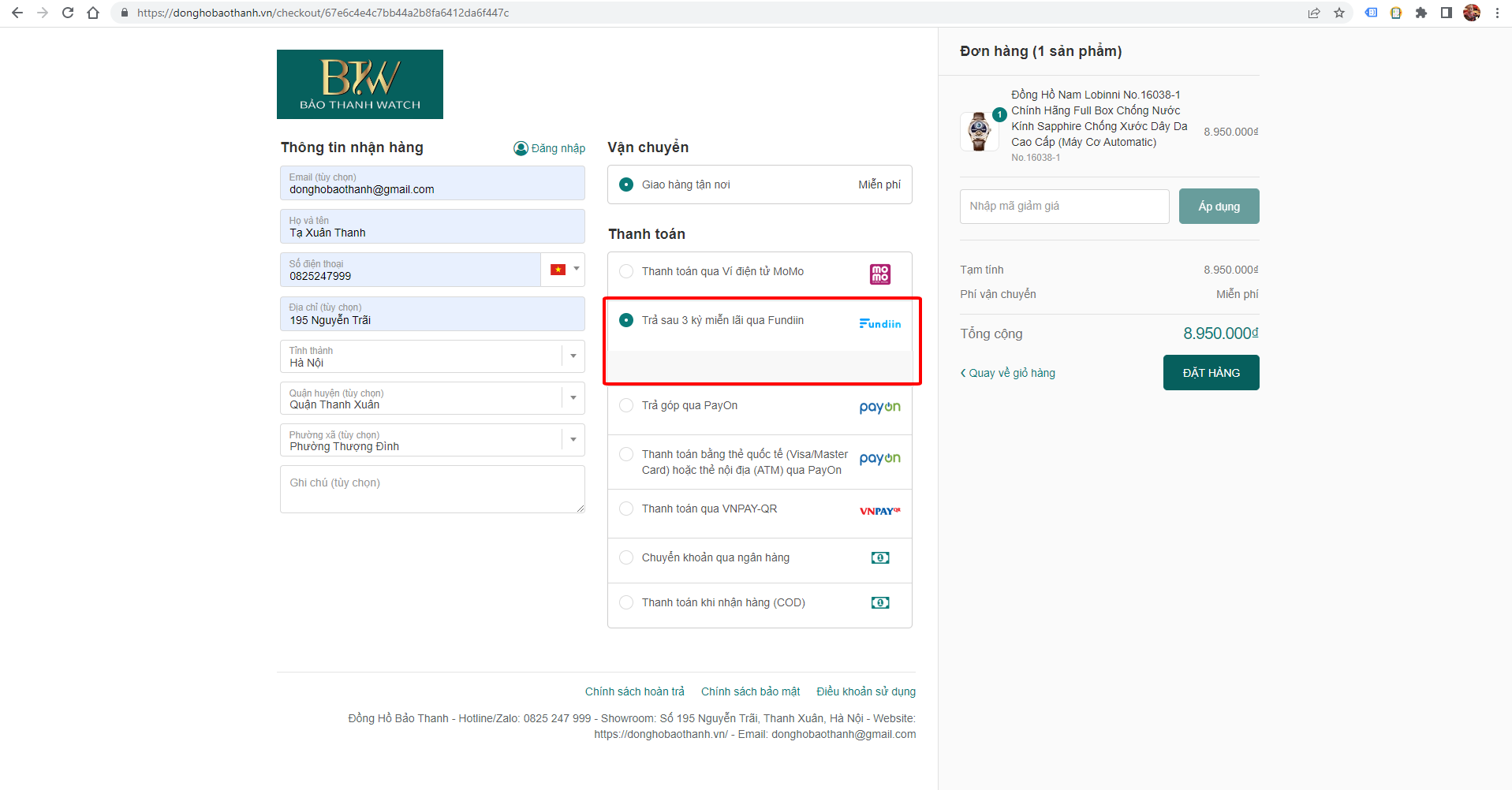The height and width of the screenshot is (790, 1512).
Task: Bookmark this page with star icon
Action: (x=1339, y=13)
